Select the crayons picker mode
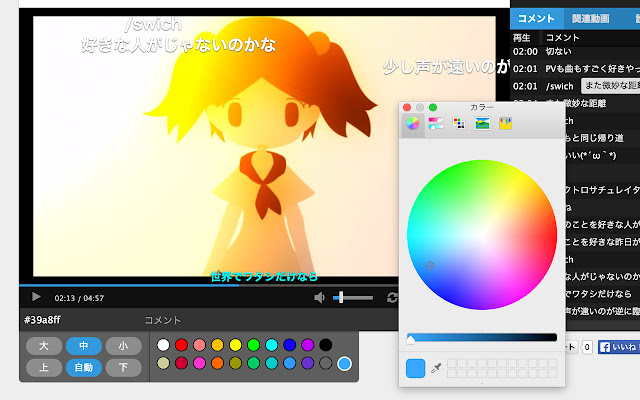This screenshot has height=400, width=640. point(505,123)
